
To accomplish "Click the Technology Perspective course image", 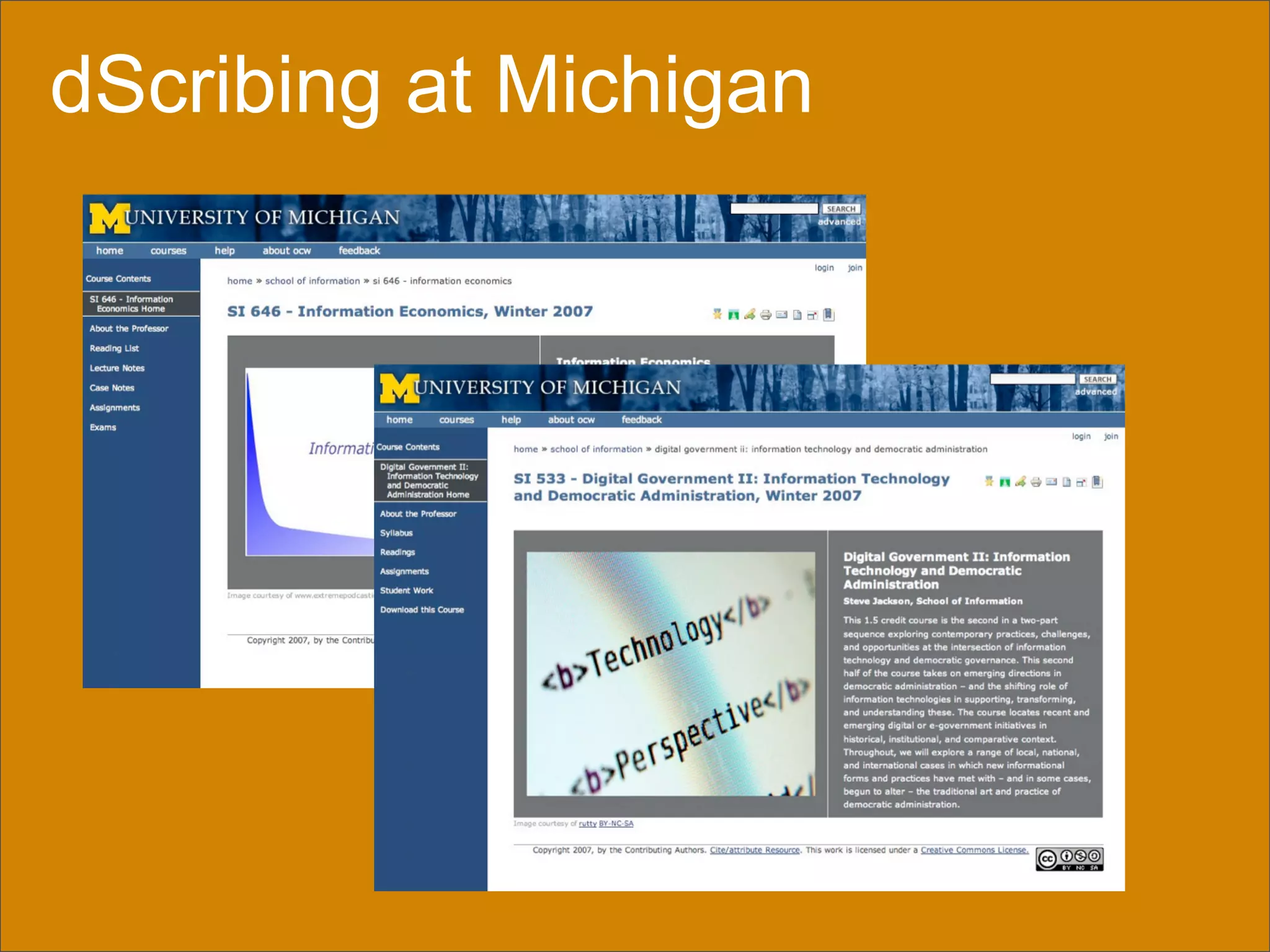I will [x=670, y=674].
